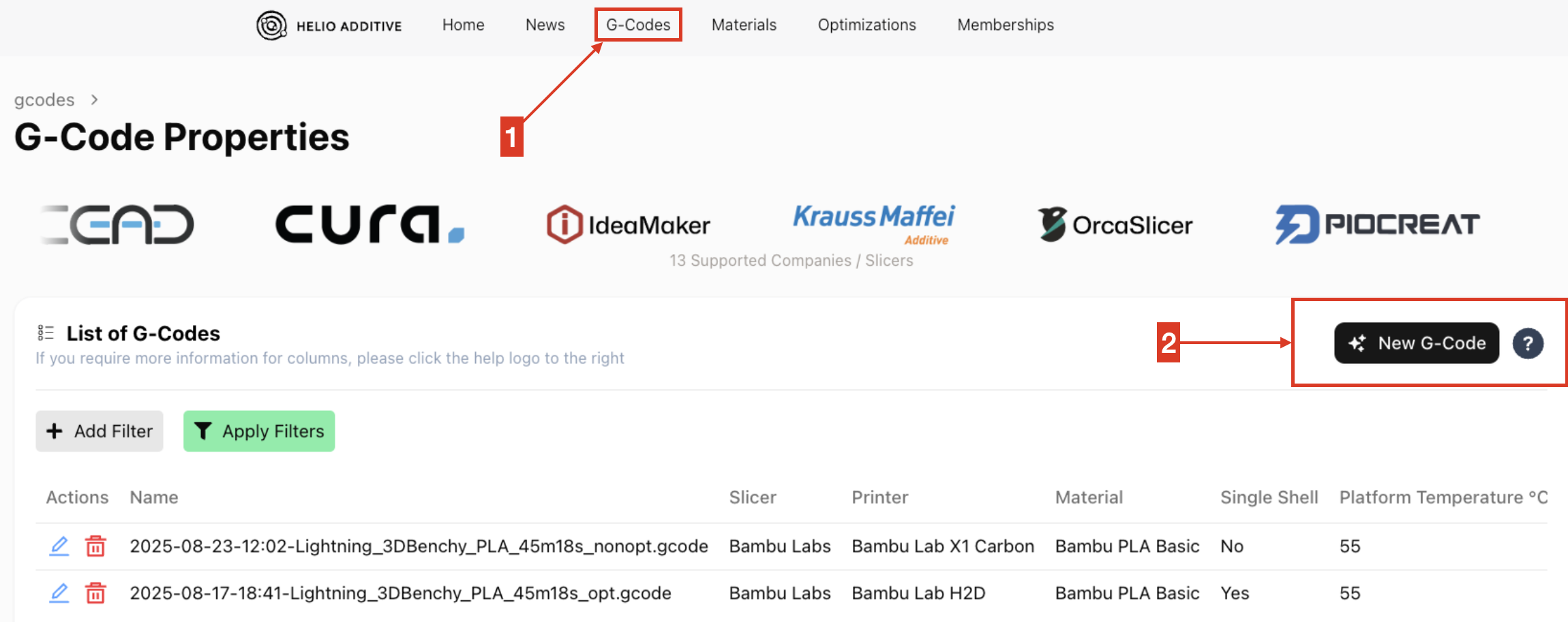Click the Piocreat logo
The height and width of the screenshot is (622, 1568).
(x=1377, y=225)
